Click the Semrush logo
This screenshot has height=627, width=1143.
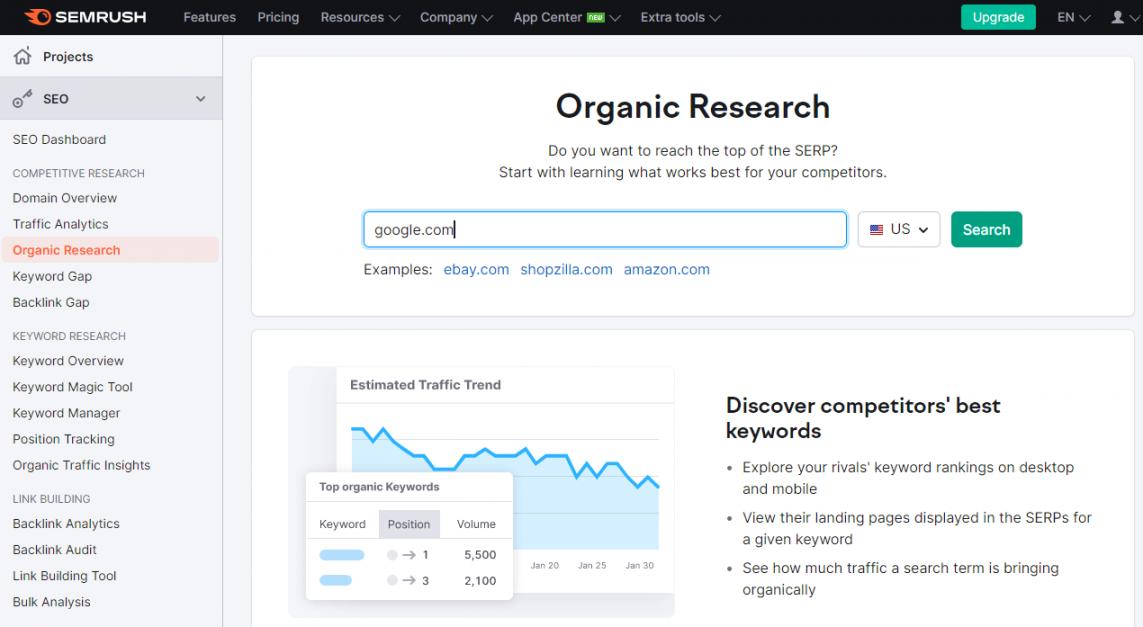(x=85, y=17)
